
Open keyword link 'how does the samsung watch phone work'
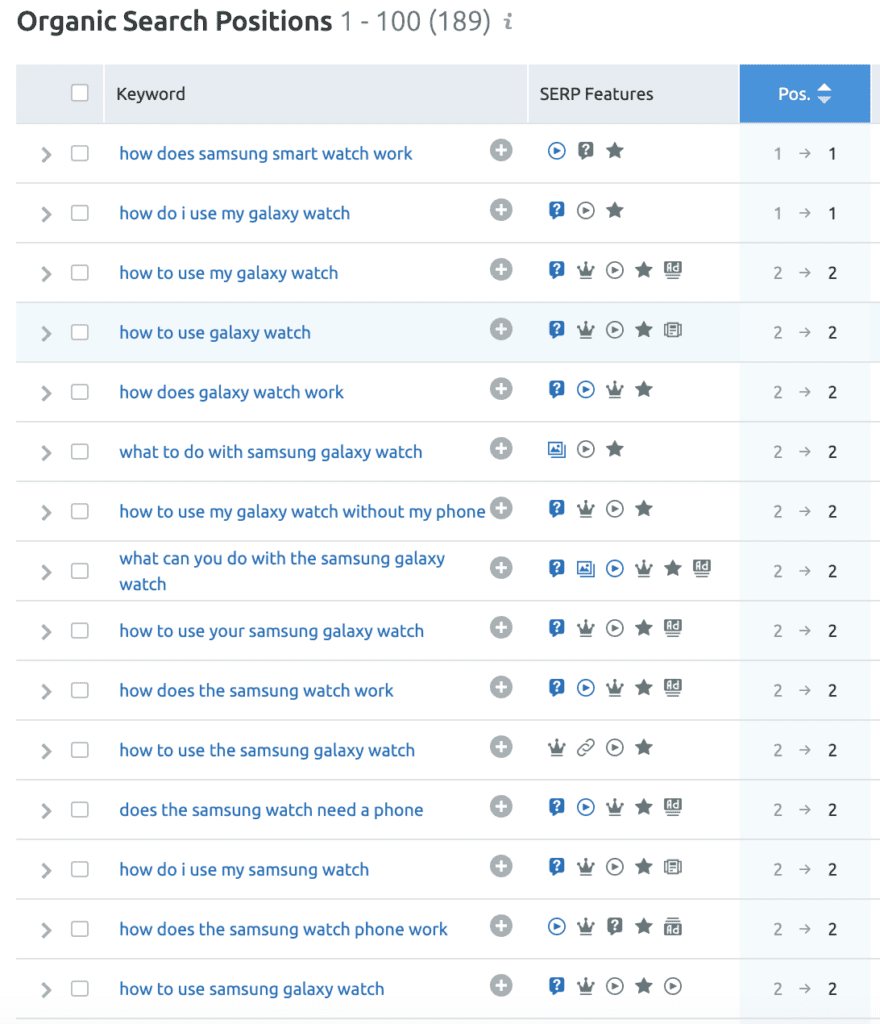pos(283,929)
